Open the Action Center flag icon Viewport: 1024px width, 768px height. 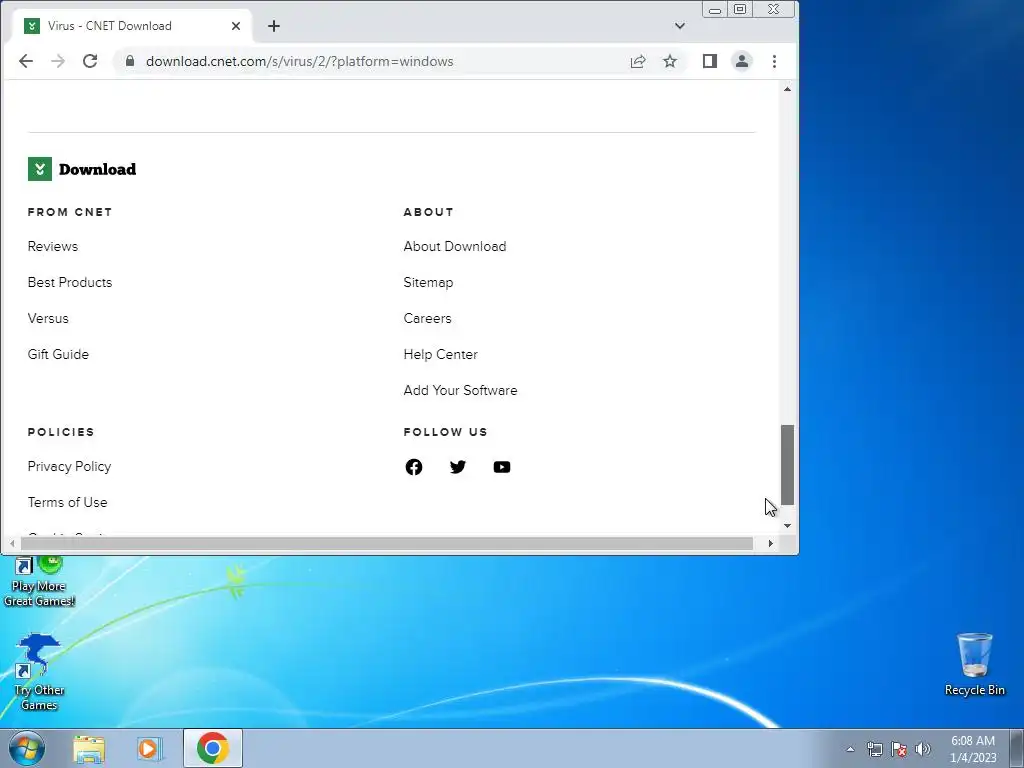[x=899, y=749]
